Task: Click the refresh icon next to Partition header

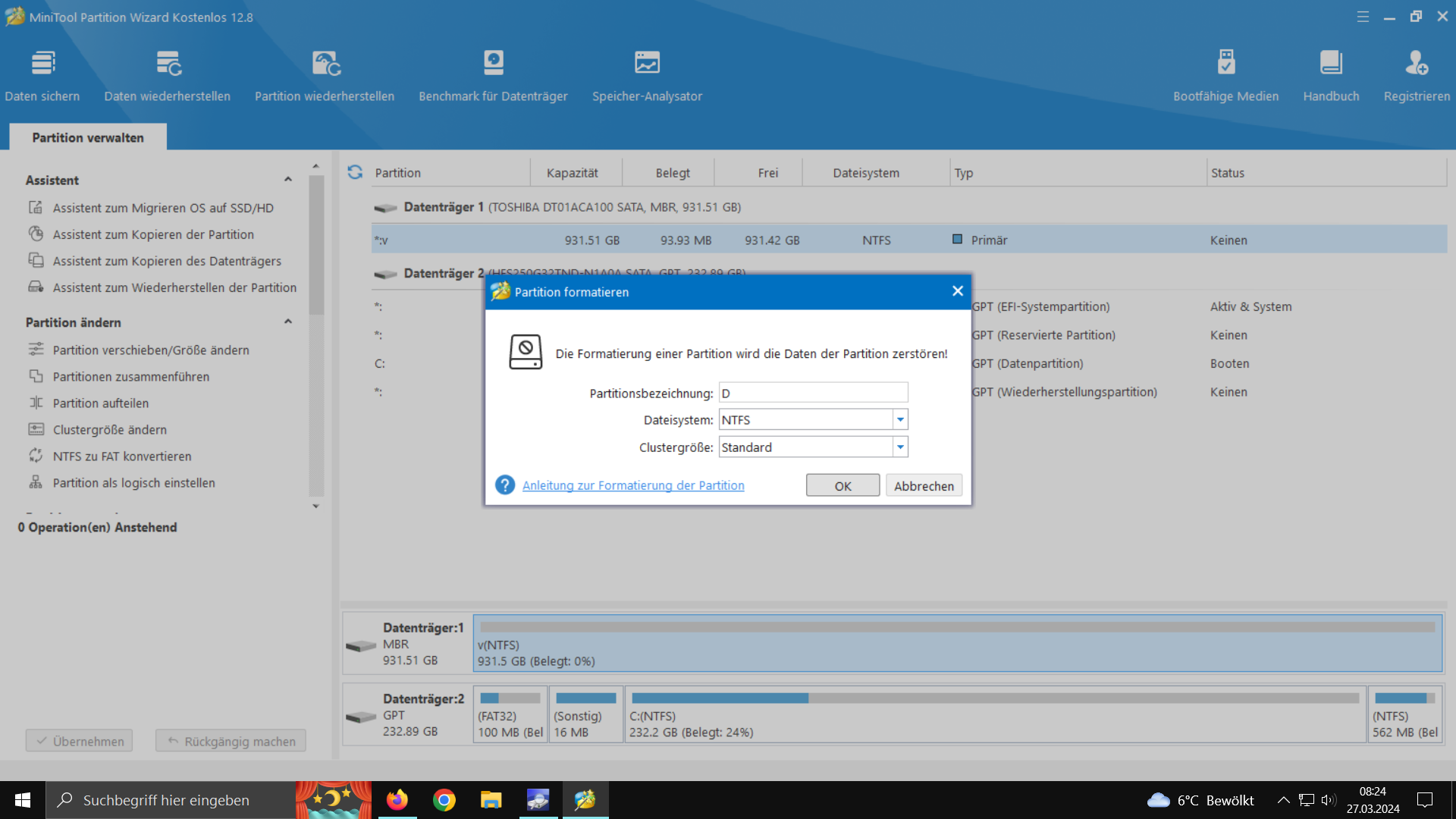Action: 355,172
